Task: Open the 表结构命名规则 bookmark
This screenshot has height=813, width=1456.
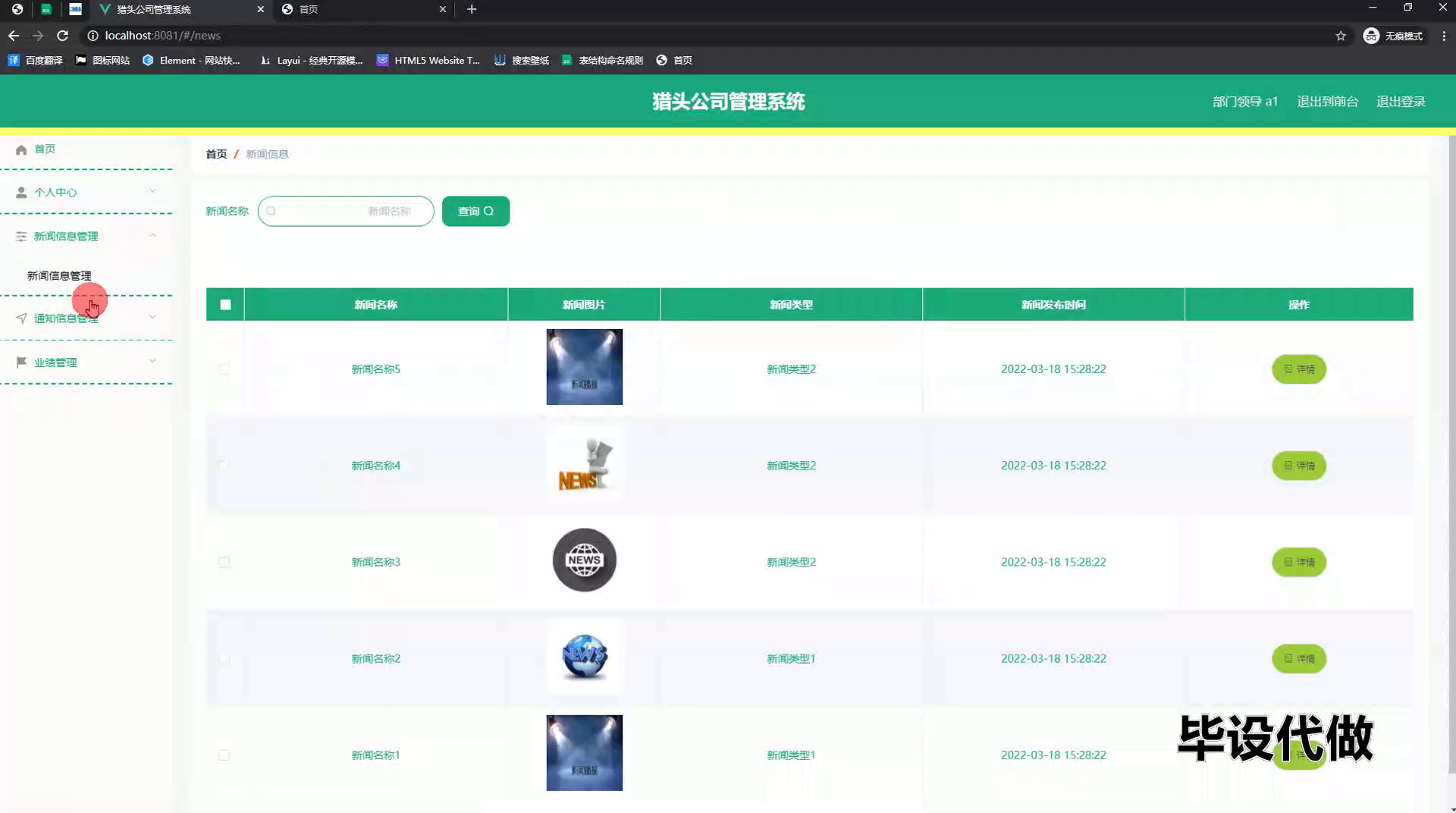Action: 603,61
